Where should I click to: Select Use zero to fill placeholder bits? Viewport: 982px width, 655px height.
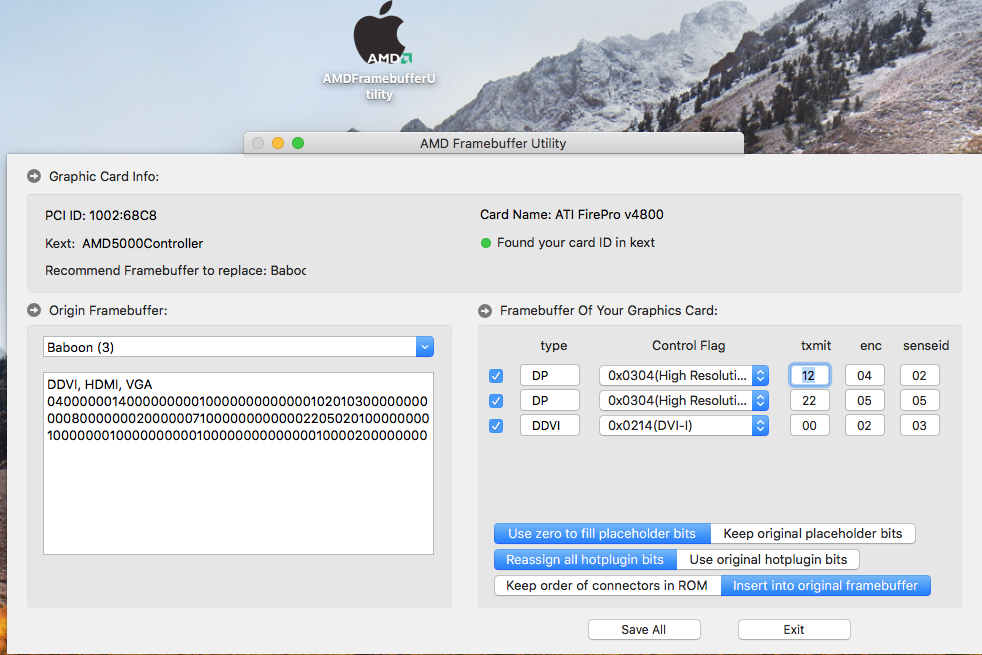pos(602,534)
